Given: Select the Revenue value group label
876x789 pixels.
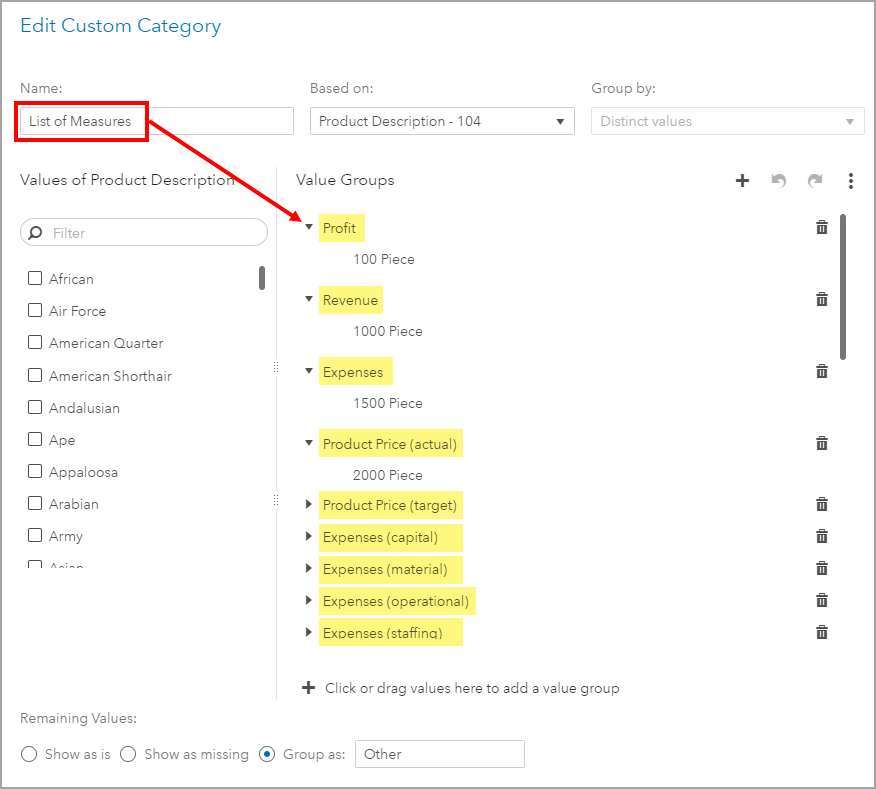Looking at the screenshot, I should pos(350,300).
